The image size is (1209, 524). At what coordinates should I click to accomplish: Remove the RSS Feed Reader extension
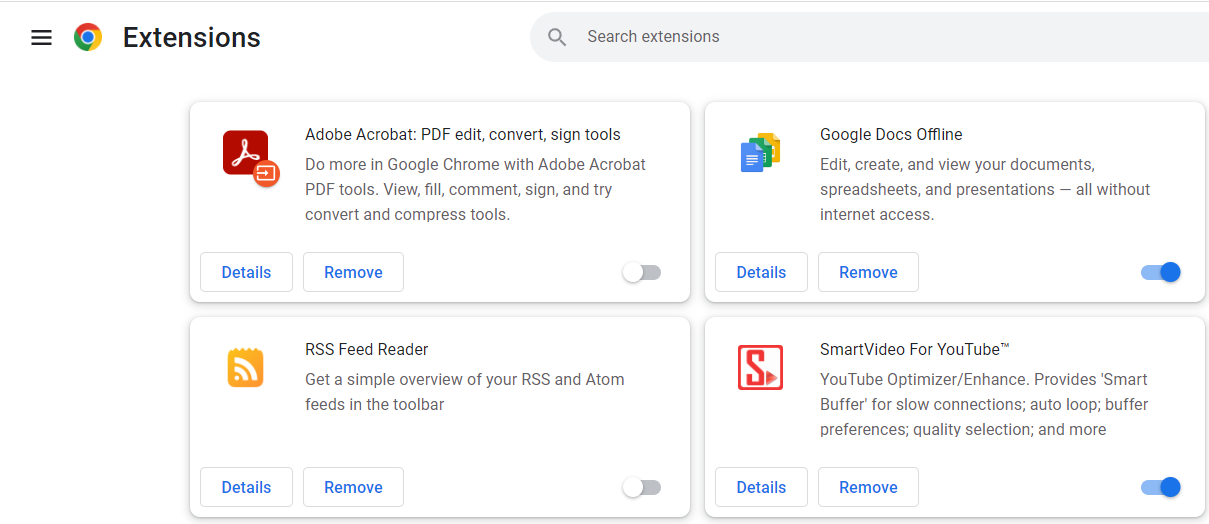(353, 487)
